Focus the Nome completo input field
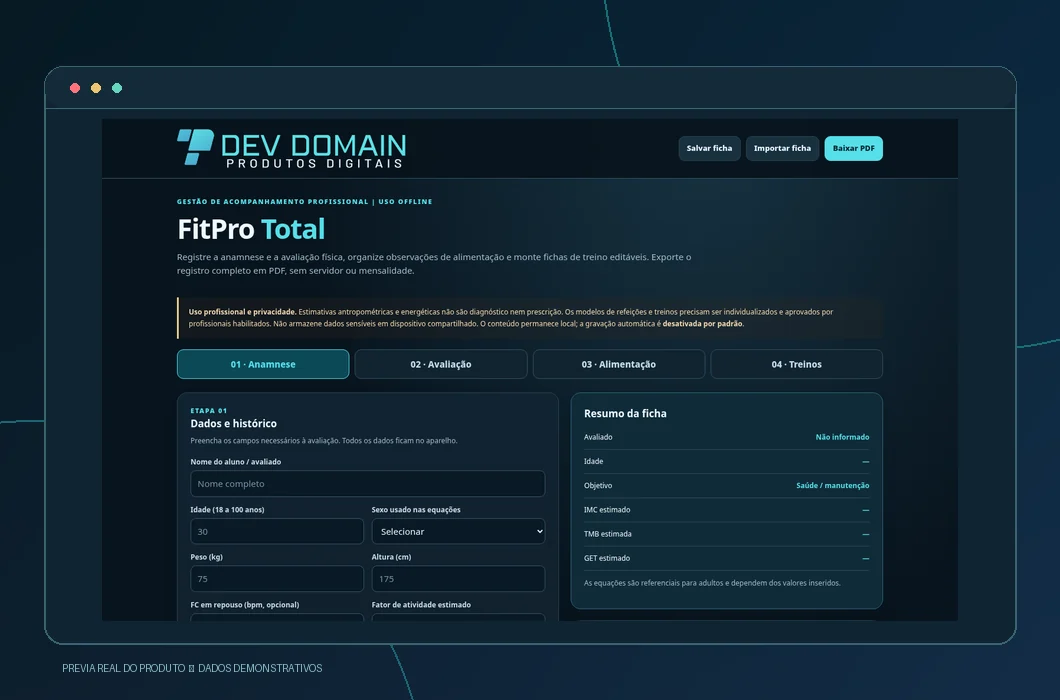Image resolution: width=1060 pixels, height=700 pixels. [x=368, y=484]
